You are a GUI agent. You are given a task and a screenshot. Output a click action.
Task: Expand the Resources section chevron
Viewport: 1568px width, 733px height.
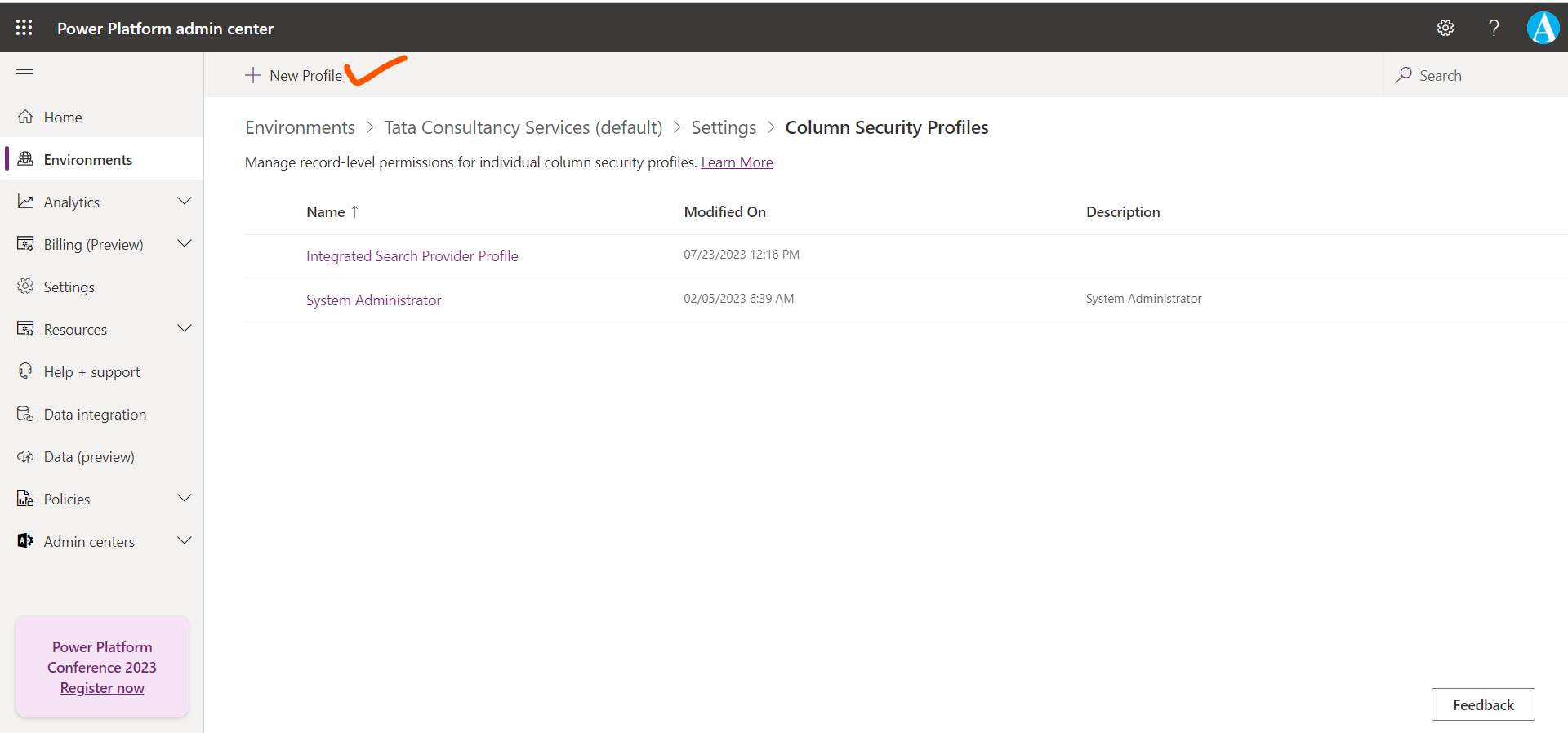point(185,329)
